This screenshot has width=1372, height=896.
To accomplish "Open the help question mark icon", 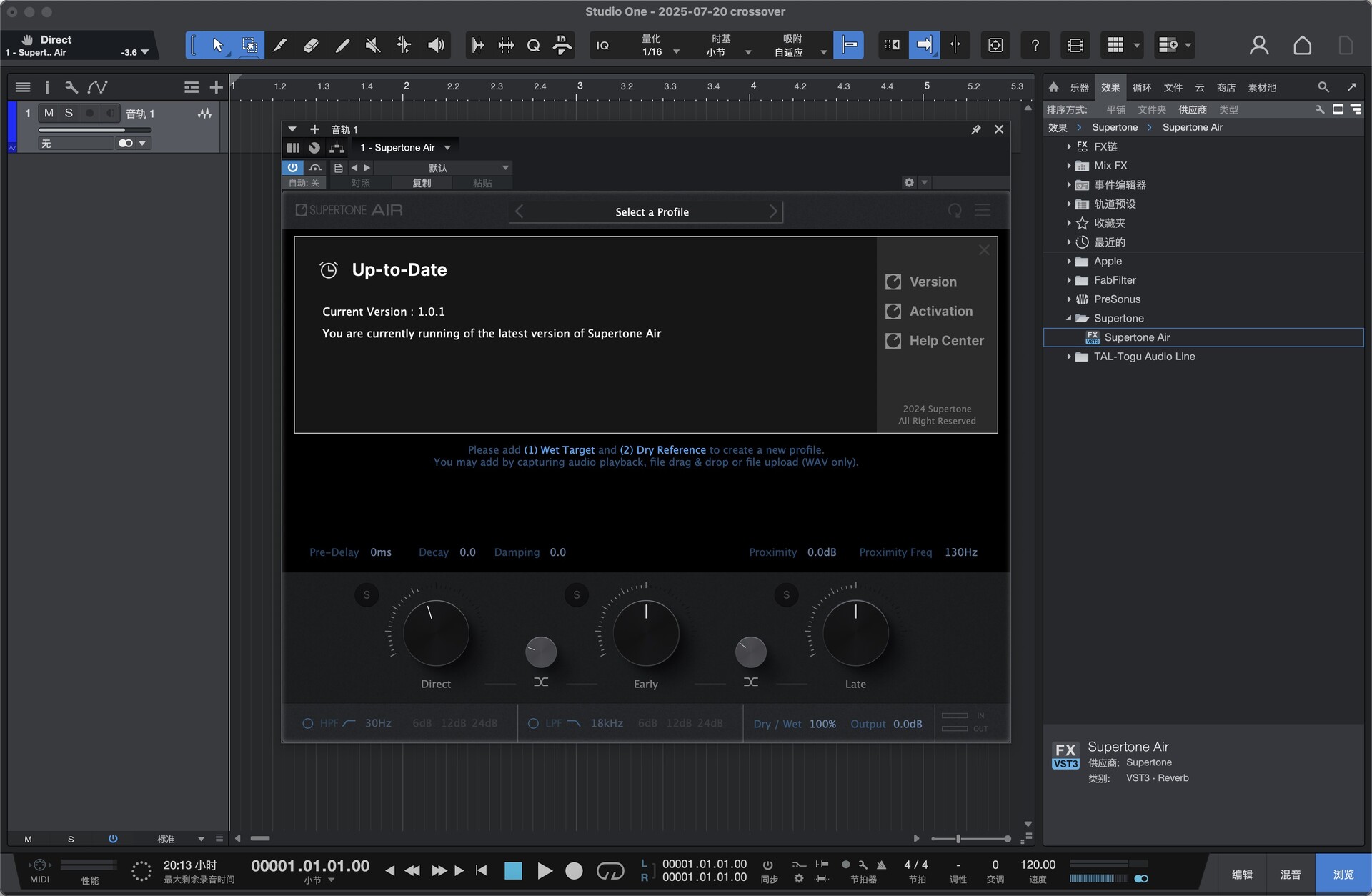I will 1035,46.
